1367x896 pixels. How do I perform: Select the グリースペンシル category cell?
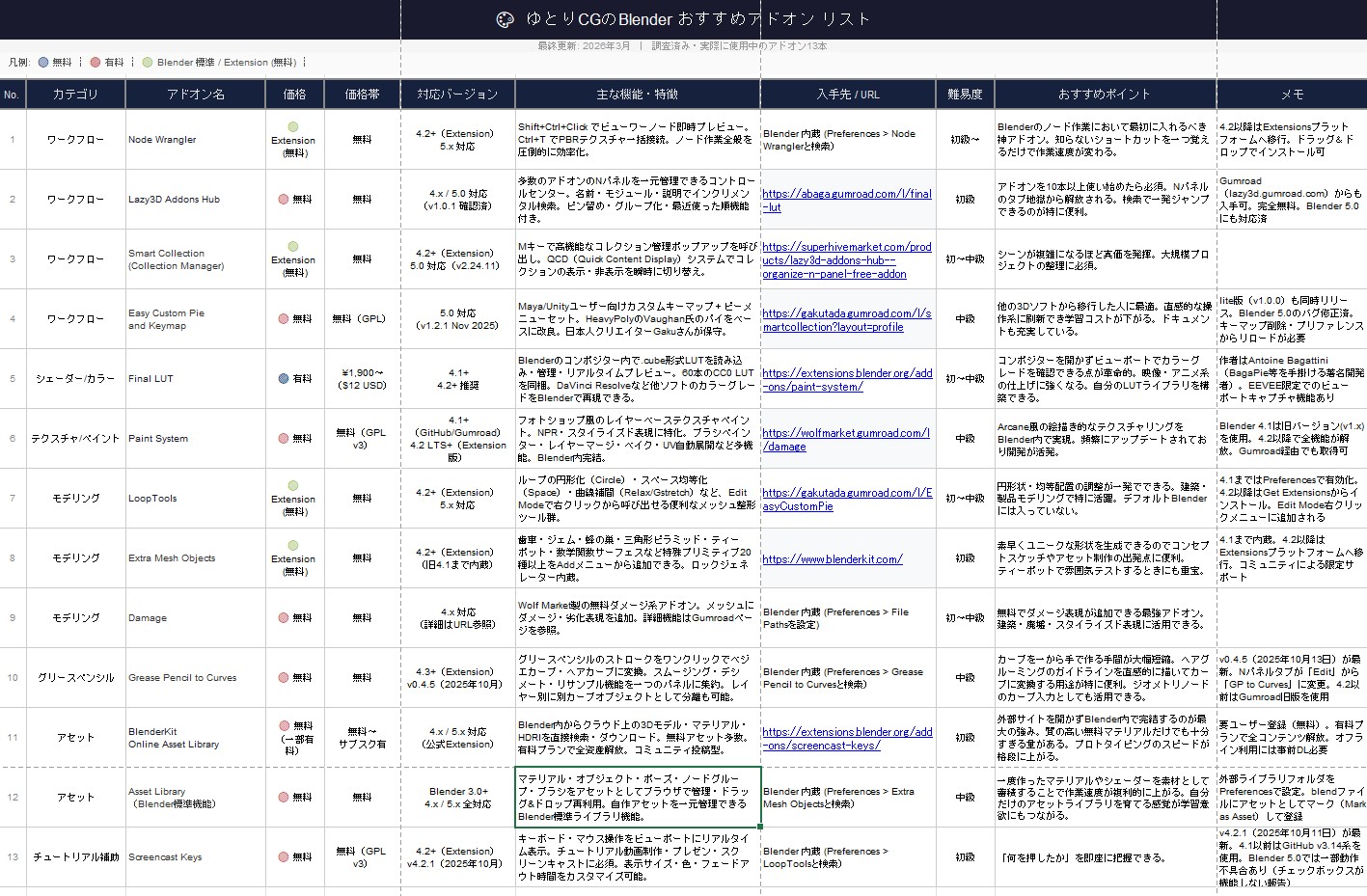tap(75, 678)
